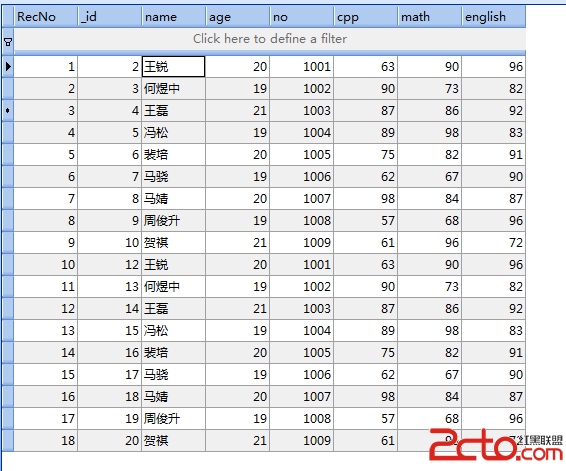Click the current-row arrow indicator
The image size is (566, 471).
click(x=8, y=66)
